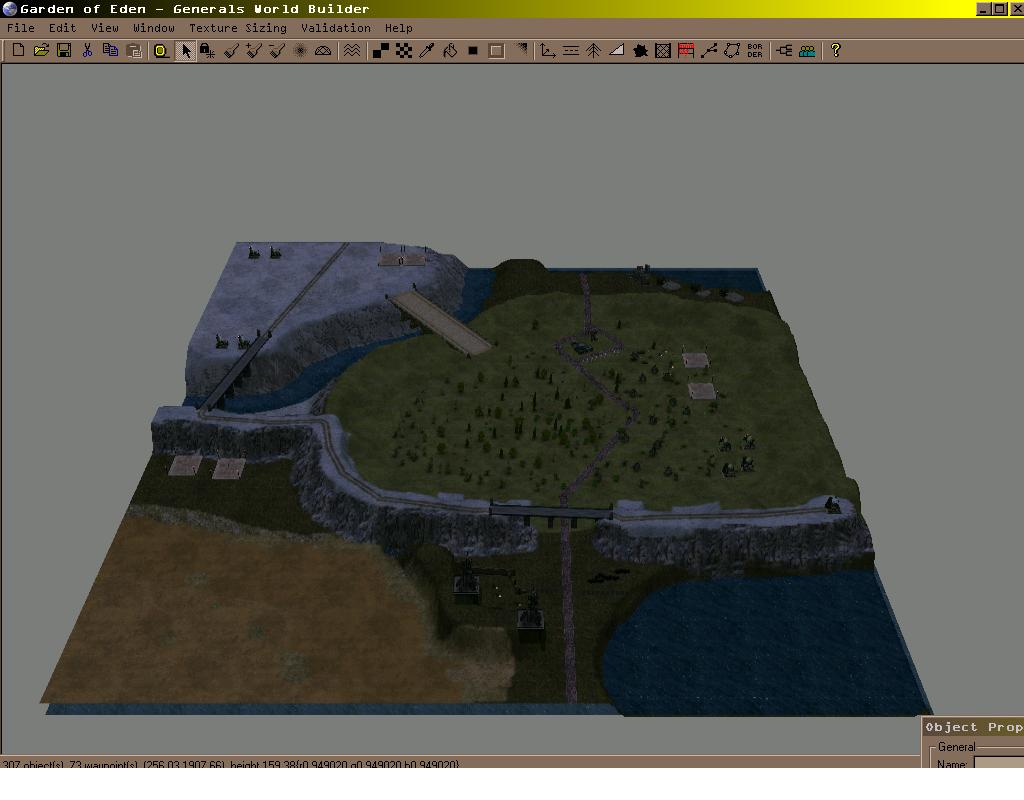Select the water waves tool

pos(352,50)
